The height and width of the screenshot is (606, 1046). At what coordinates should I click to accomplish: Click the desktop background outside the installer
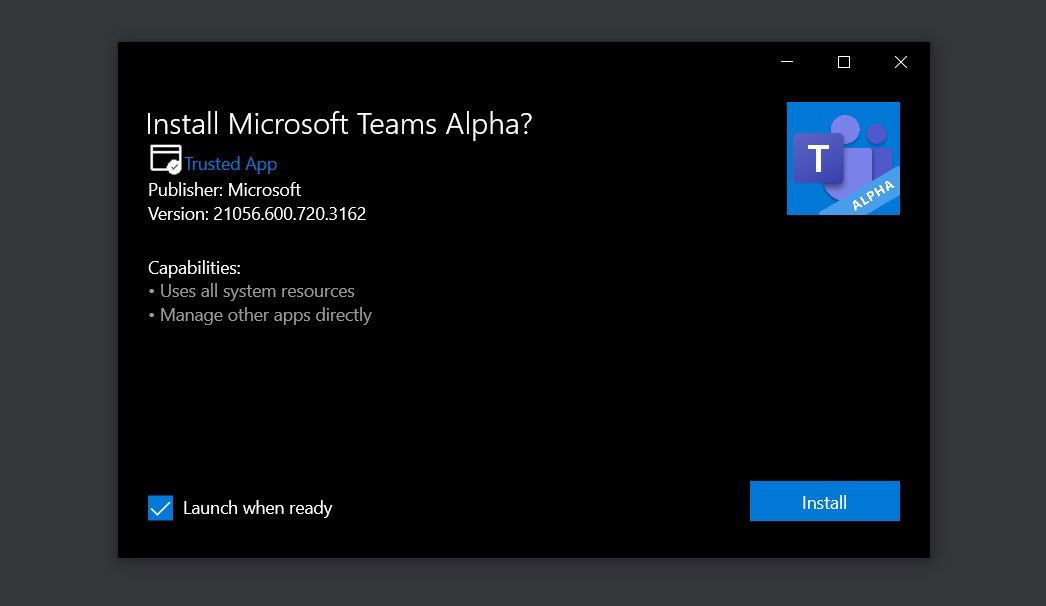55,300
